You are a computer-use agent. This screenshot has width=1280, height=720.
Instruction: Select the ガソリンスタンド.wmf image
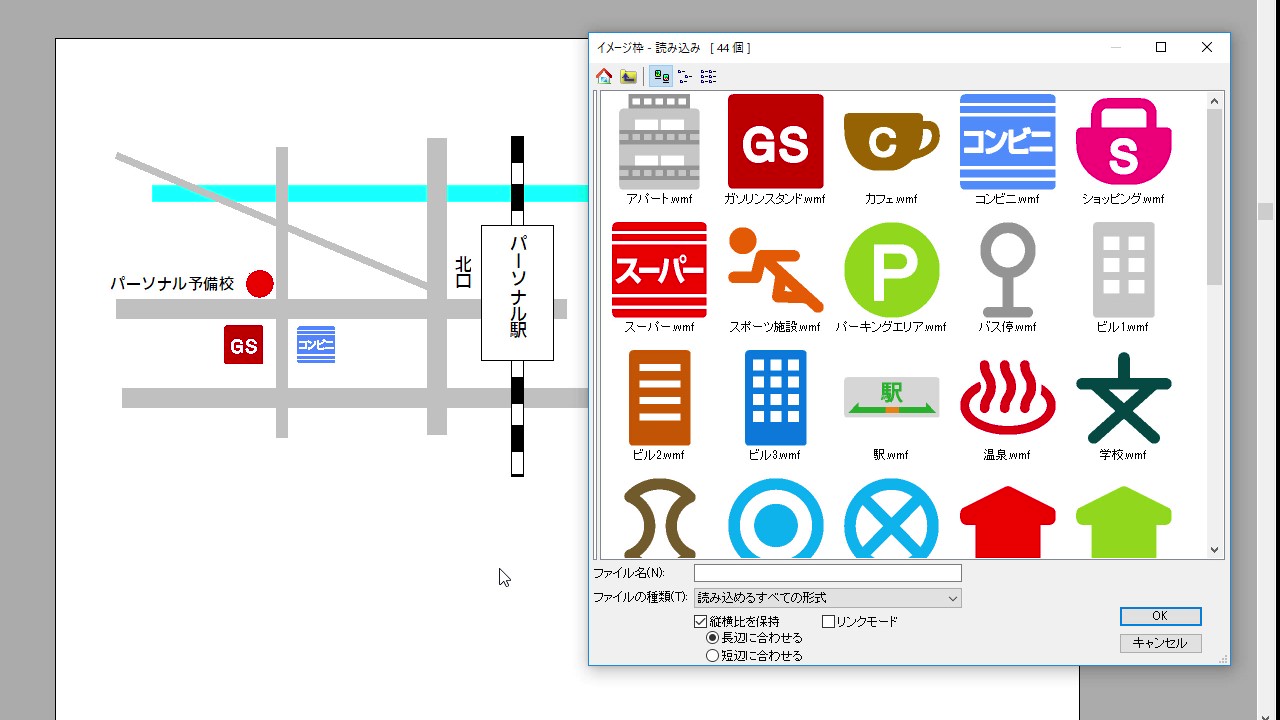[x=775, y=142]
